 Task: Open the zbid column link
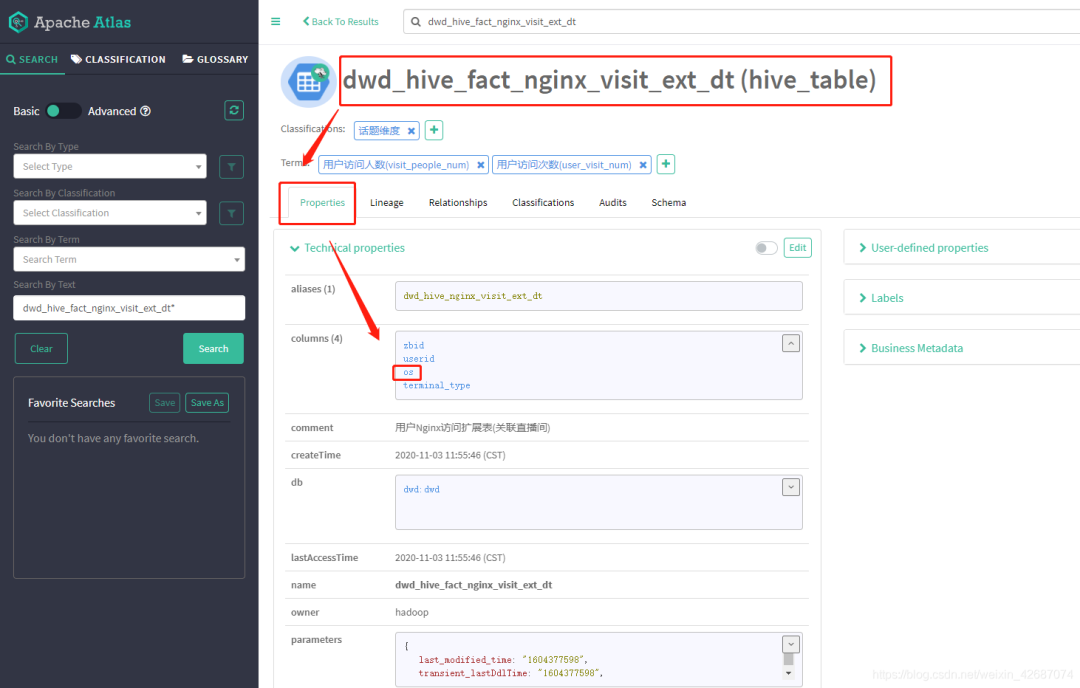tap(414, 346)
